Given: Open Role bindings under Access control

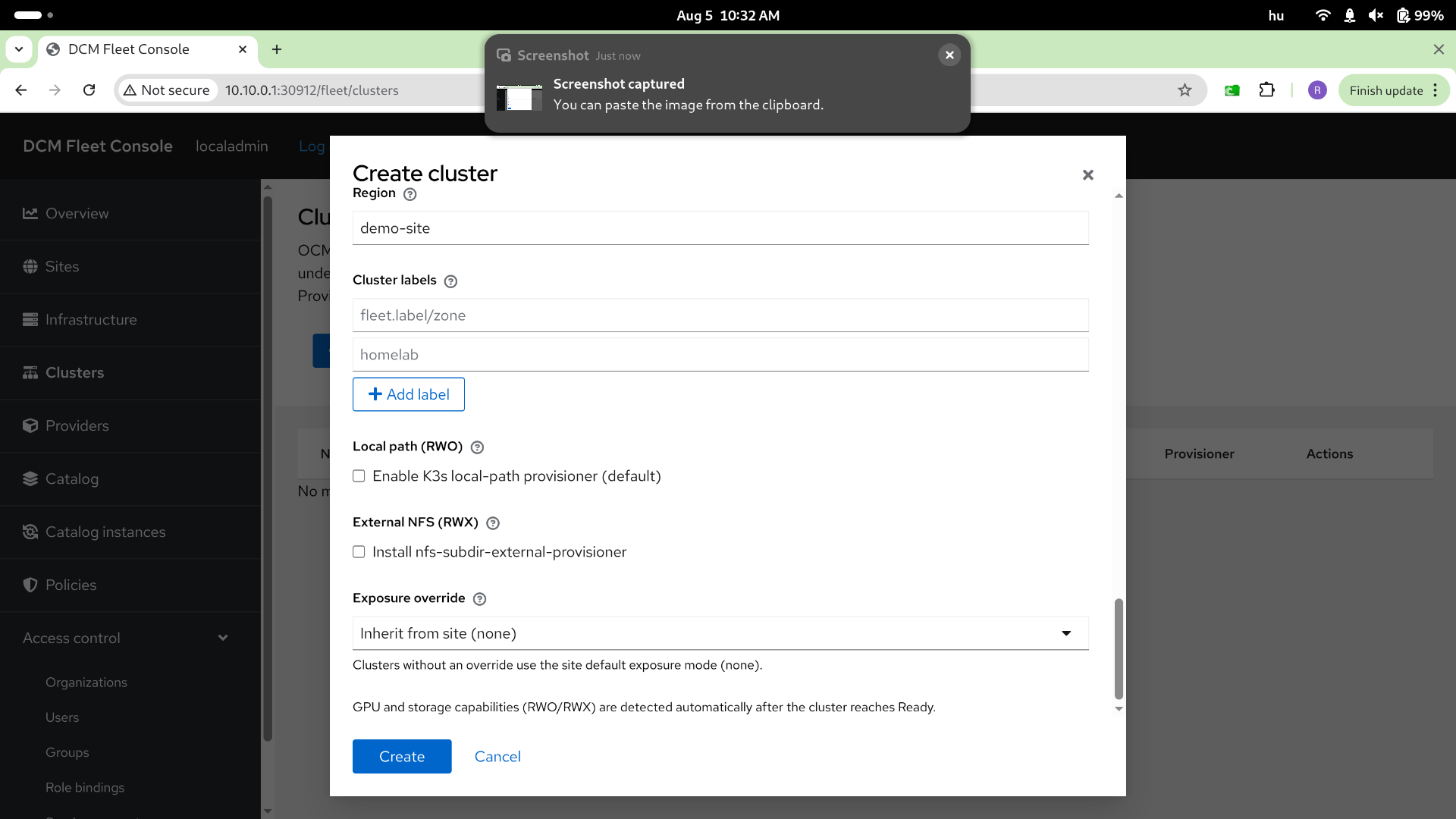Looking at the screenshot, I should [85, 788].
